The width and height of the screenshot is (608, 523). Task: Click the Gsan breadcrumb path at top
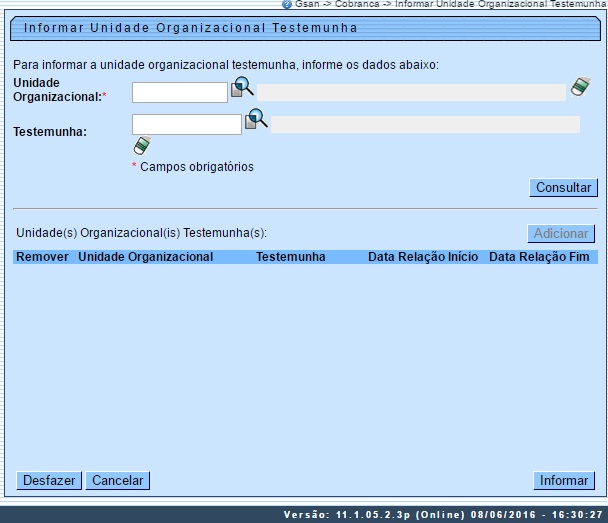[450, 5]
